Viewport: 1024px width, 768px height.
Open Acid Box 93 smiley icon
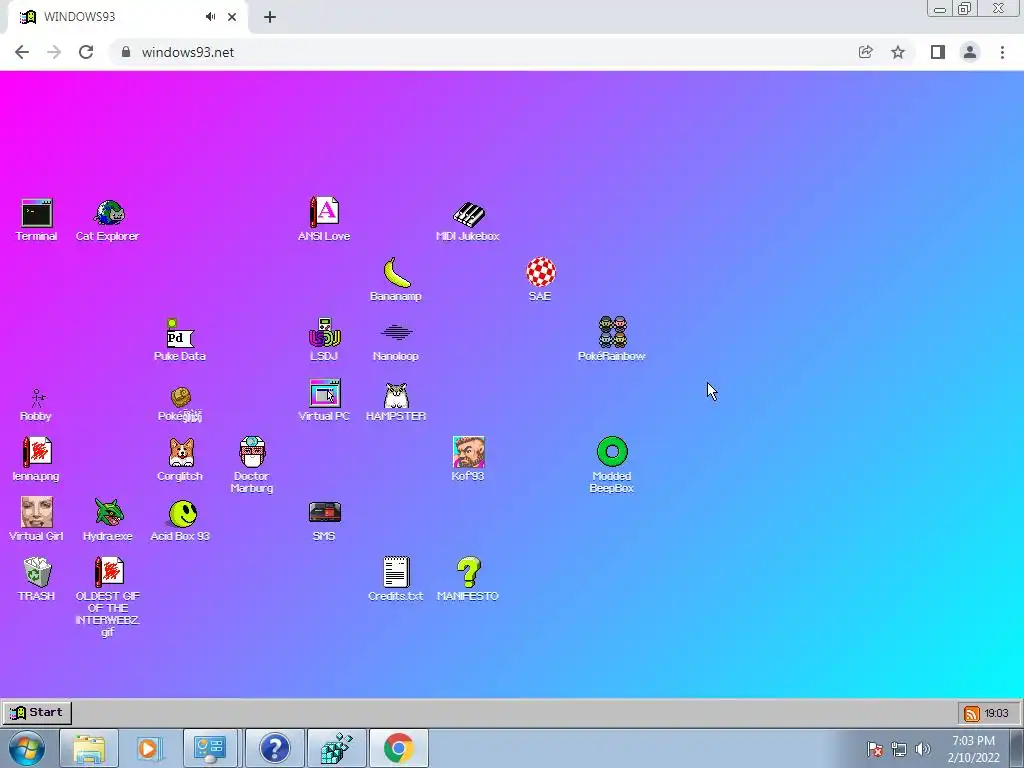pos(180,520)
